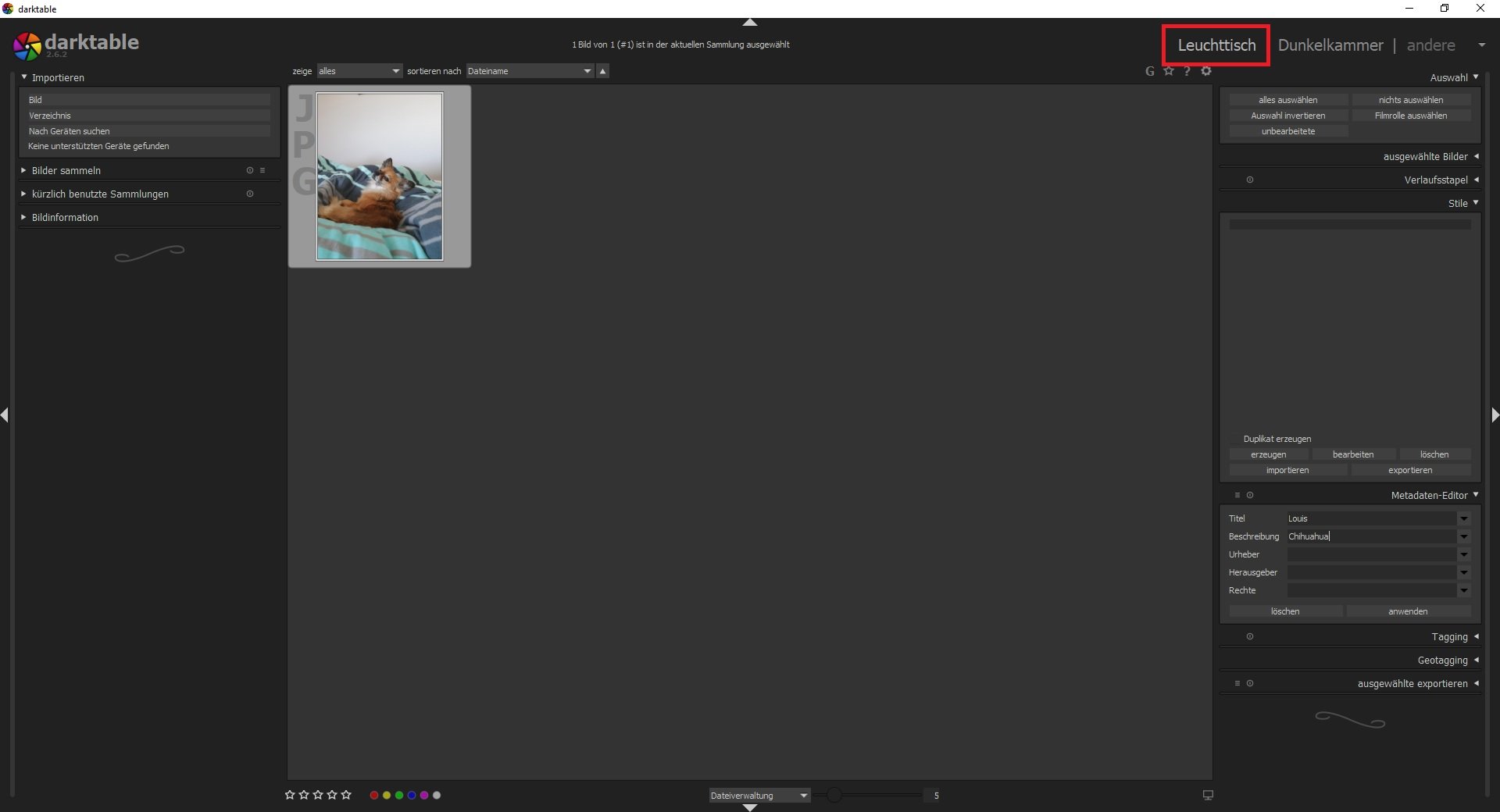
Task: Click alles auswählen button
Action: pos(1288,100)
